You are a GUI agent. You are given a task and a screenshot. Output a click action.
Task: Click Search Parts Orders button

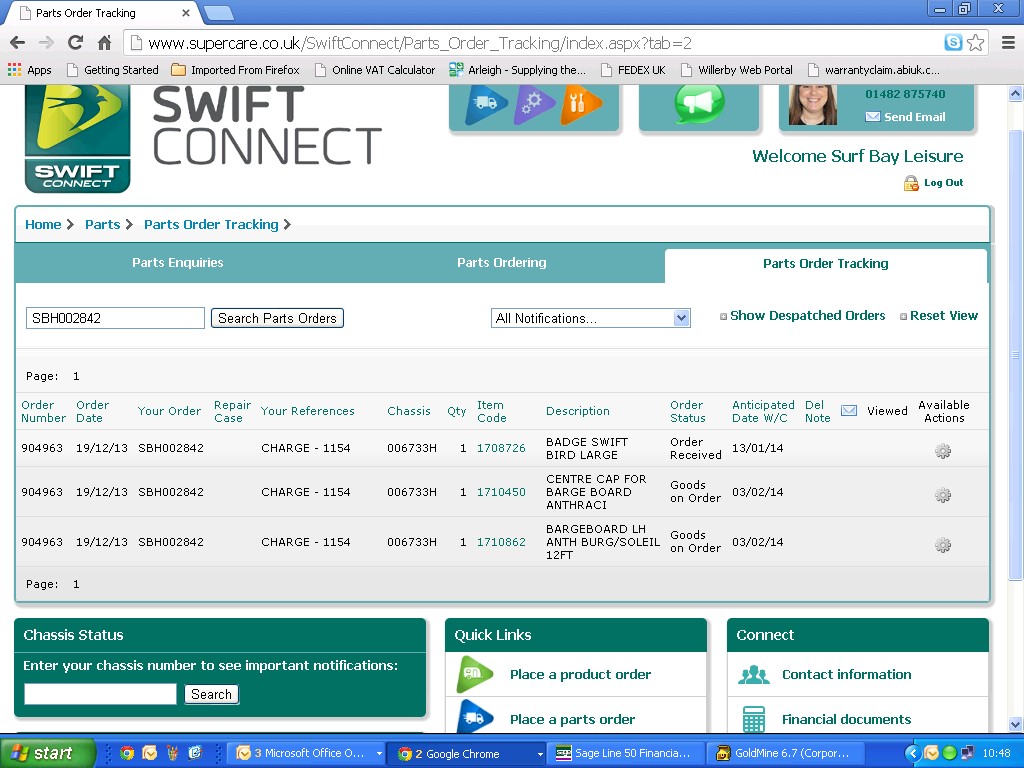point(277,318)
